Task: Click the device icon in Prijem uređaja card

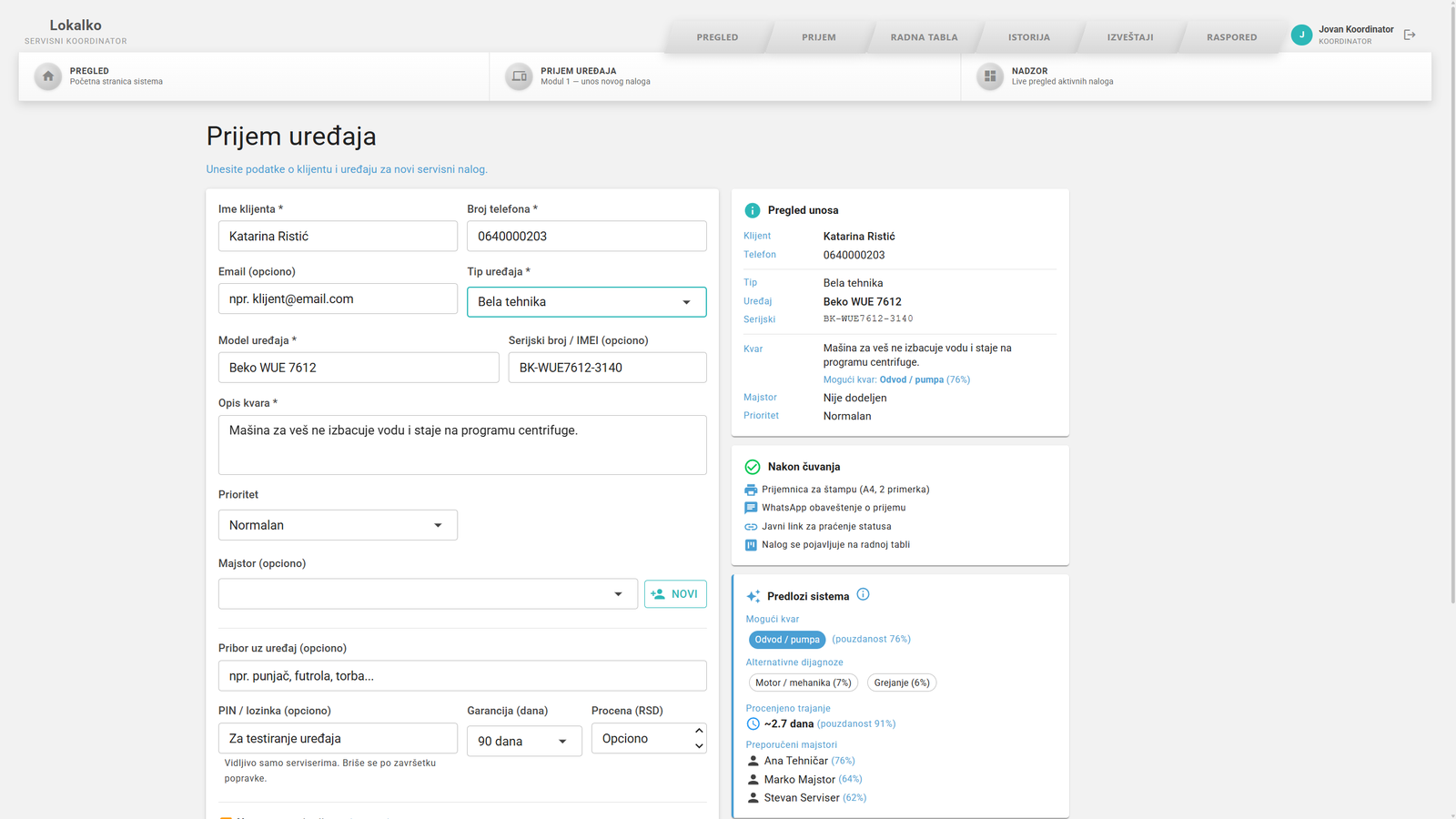Action: point(519,76)
